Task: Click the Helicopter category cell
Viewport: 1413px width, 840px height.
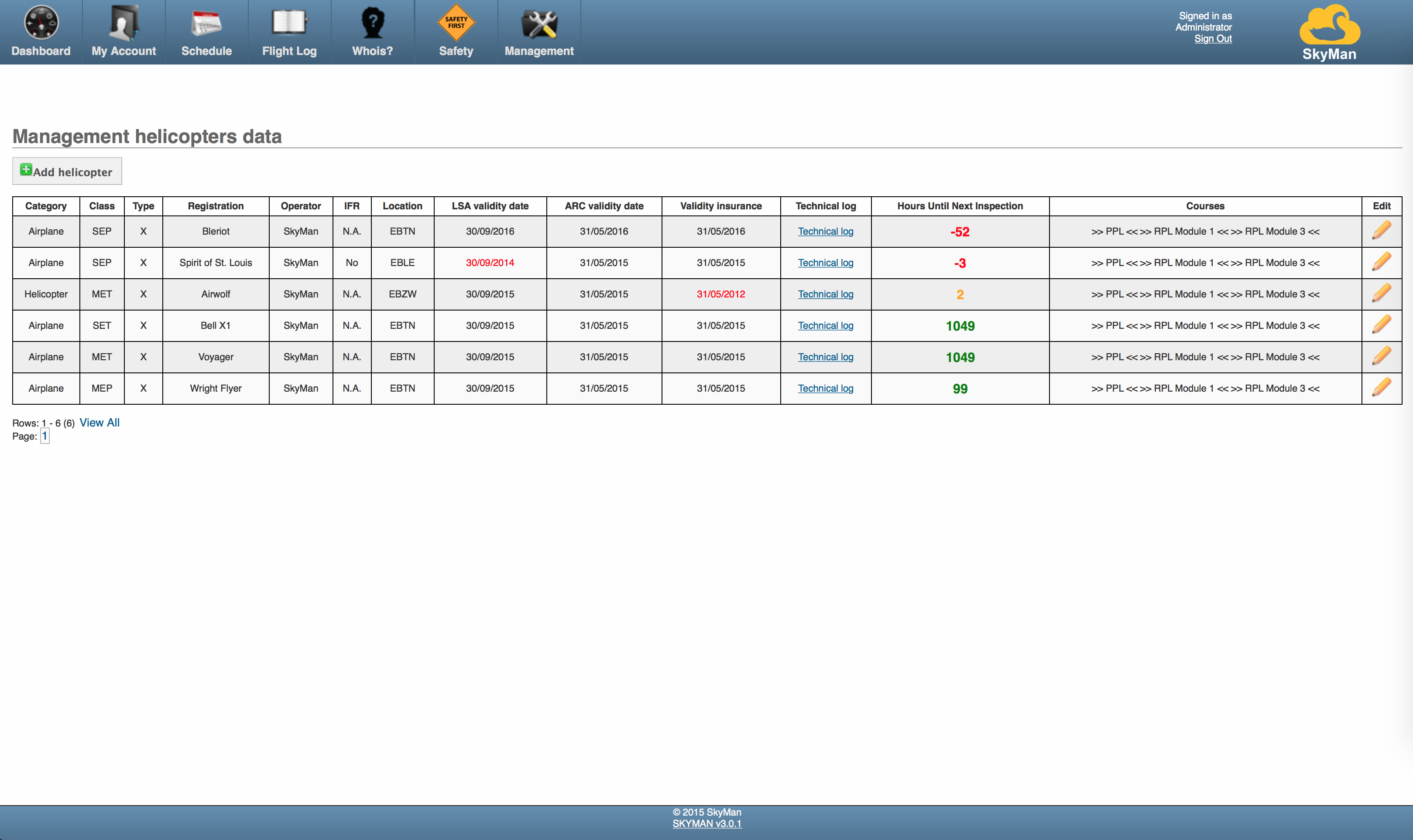Action: tap(46, 294)
